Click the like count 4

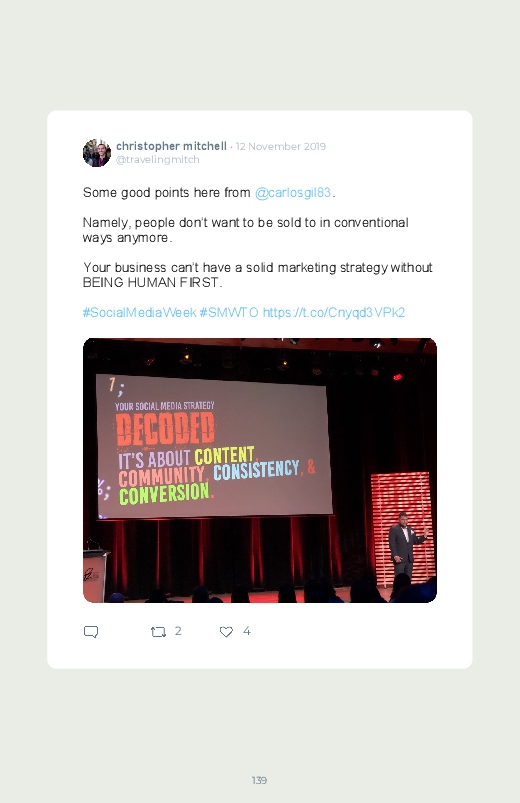tap(246, 631)
